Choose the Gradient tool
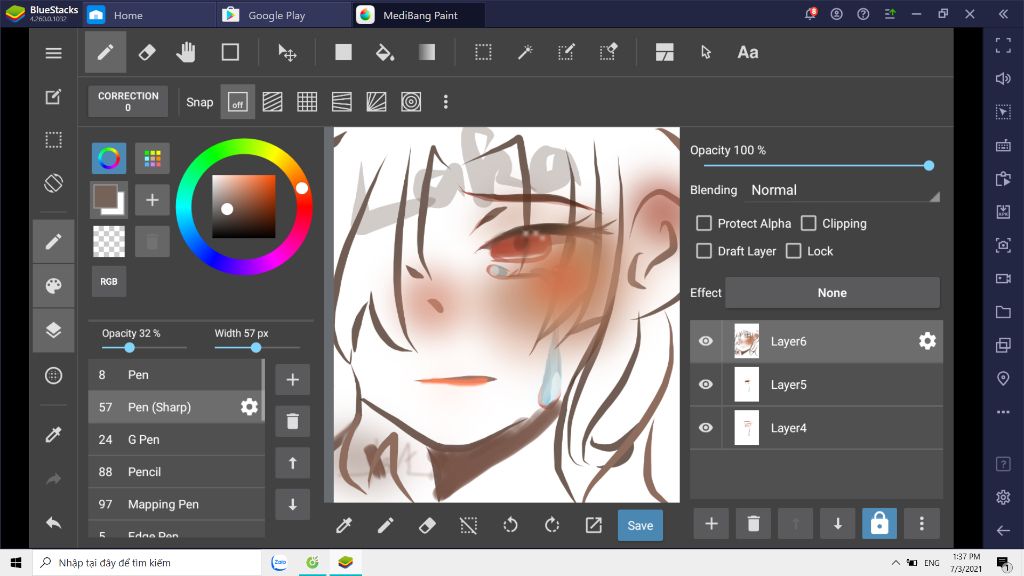This screenshot has width=1024, height=576. point(426,52)
